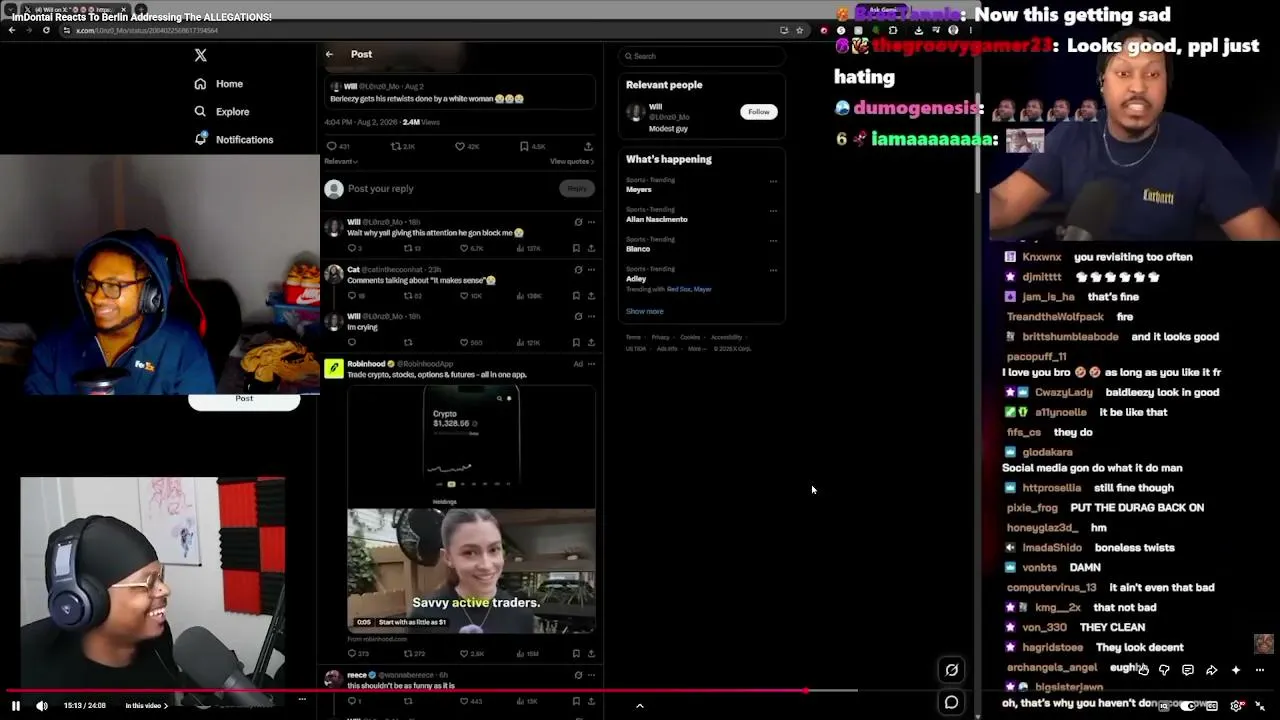Open the video player settings gear
Screen dimensions: 1280x720
pyautogui.click(x=1236, y=705)
